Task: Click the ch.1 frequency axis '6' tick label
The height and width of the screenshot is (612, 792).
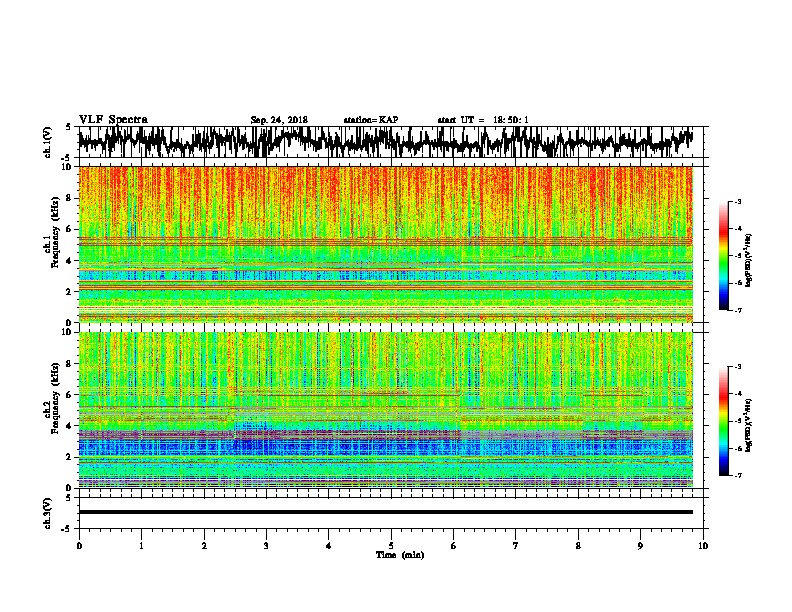Action: [x=69, y=229]
